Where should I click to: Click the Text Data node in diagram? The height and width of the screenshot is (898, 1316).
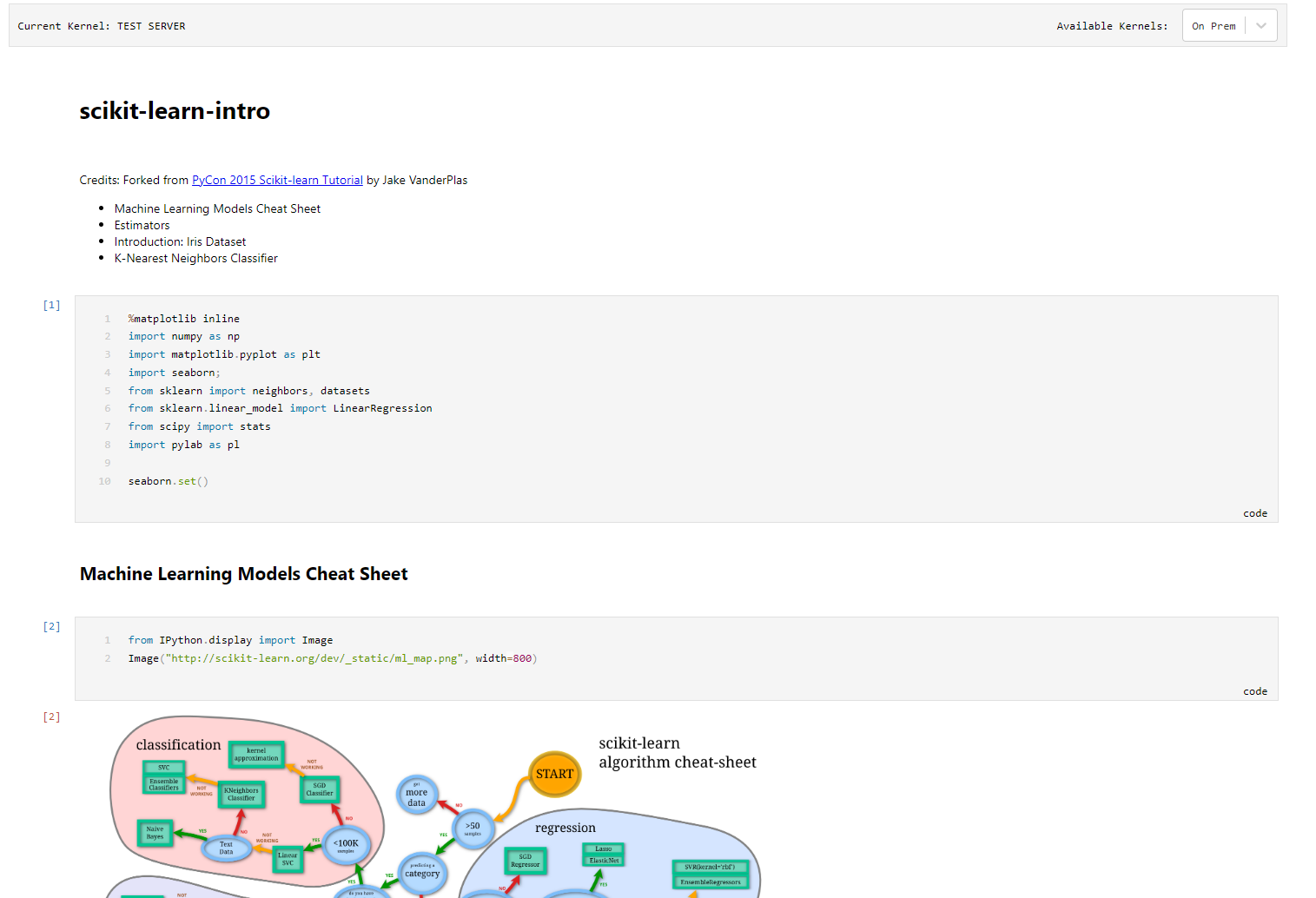(x=226, y=848)
